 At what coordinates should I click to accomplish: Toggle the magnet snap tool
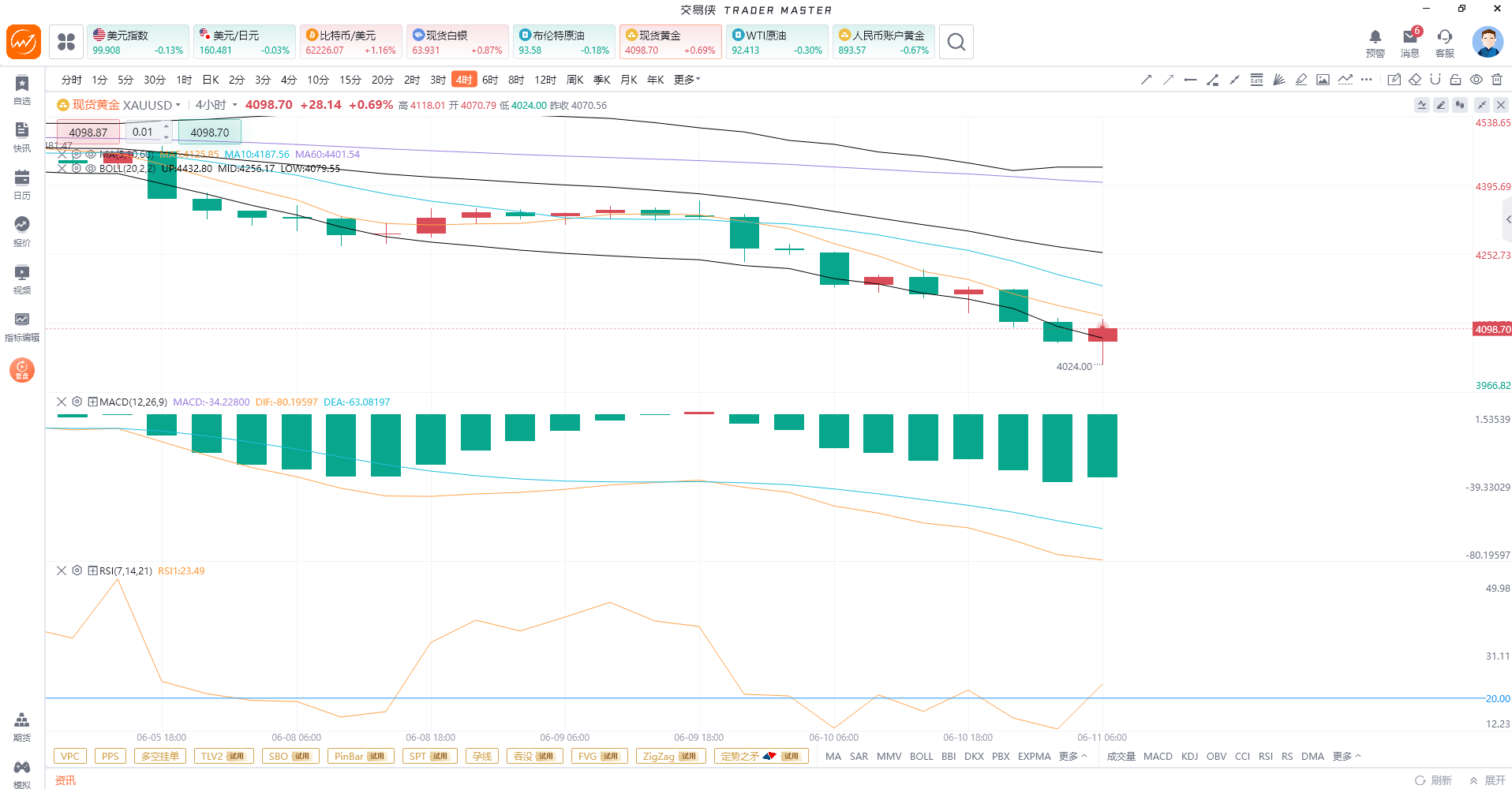[1435, 80]
